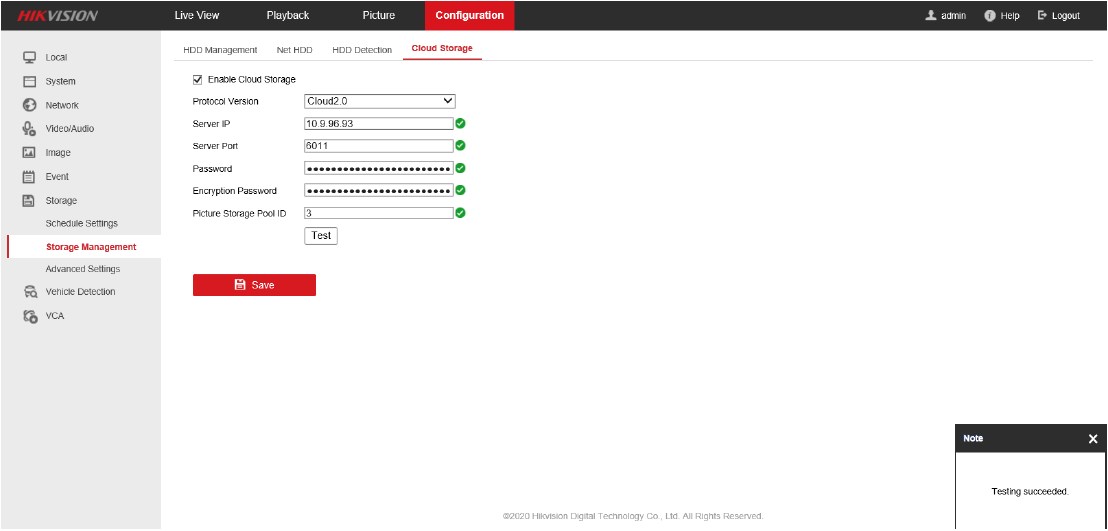1108x531 pixels.
Task: Open the Playback tab
Action: (x=287, y=16)
